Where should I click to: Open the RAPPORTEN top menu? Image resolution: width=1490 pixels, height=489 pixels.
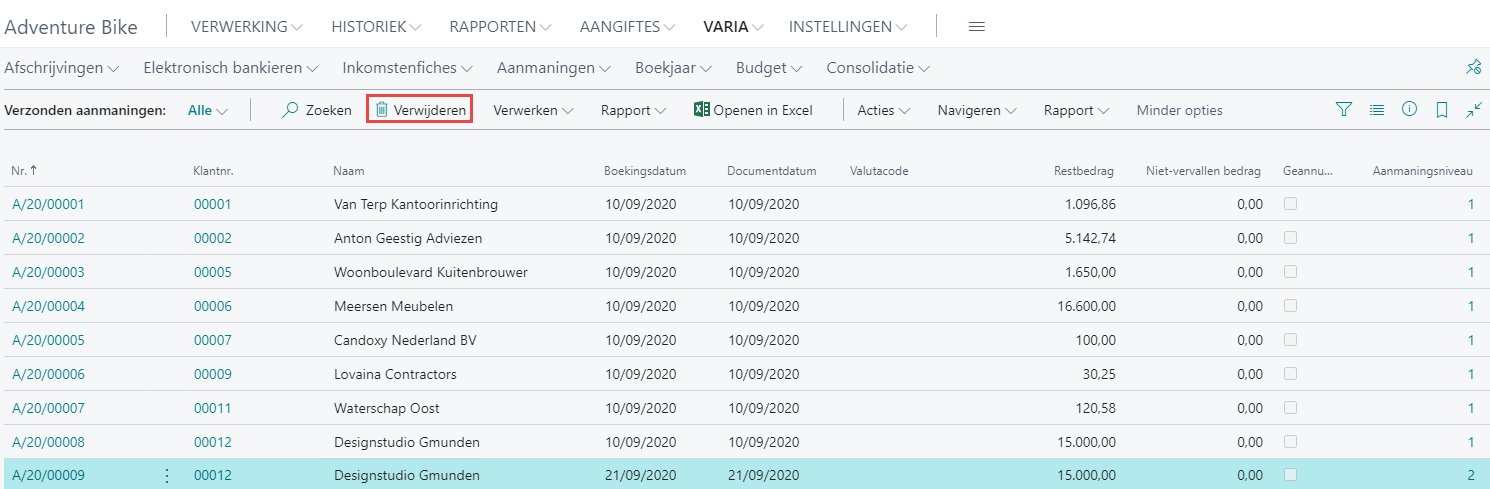pyautogui.click(x=500, y=27)
